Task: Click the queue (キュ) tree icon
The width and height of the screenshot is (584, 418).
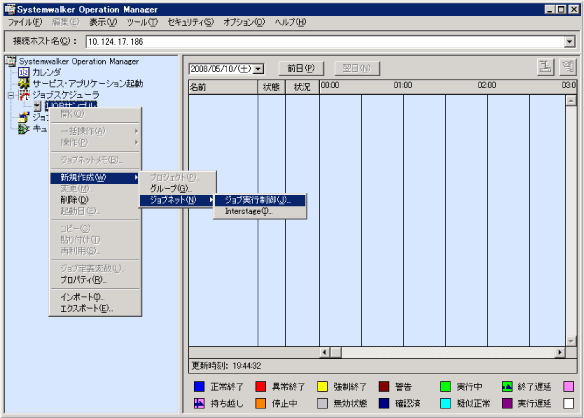Action: [x=23, y=129]
